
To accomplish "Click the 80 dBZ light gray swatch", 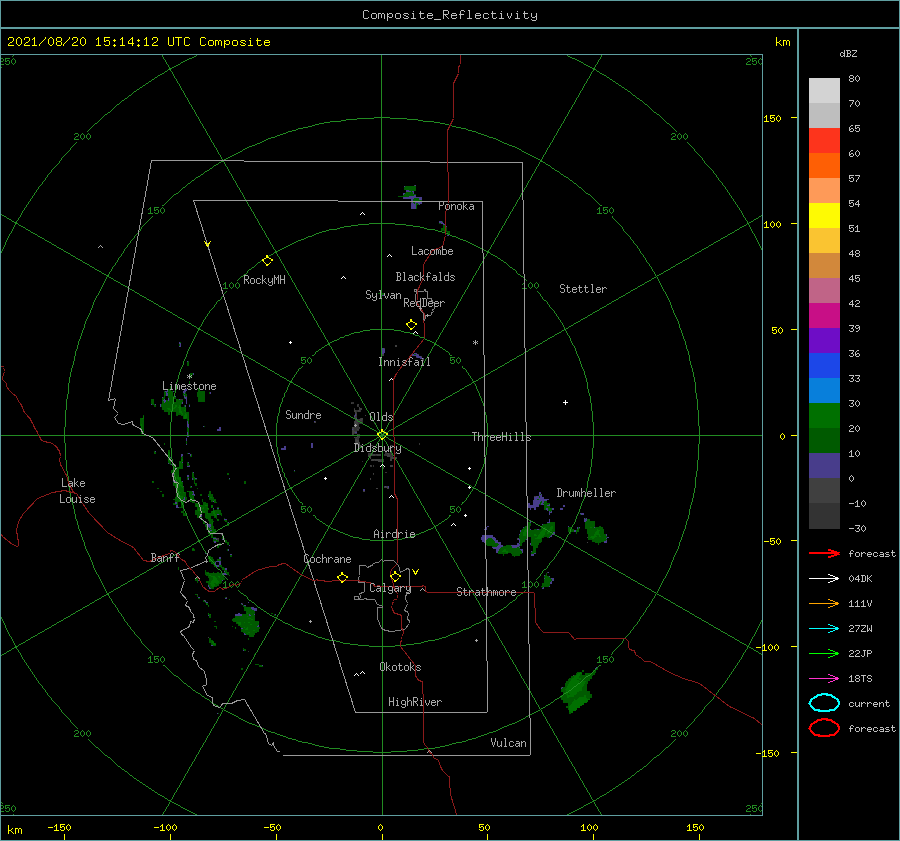I will pyautogui.click(x=824, y=90).
